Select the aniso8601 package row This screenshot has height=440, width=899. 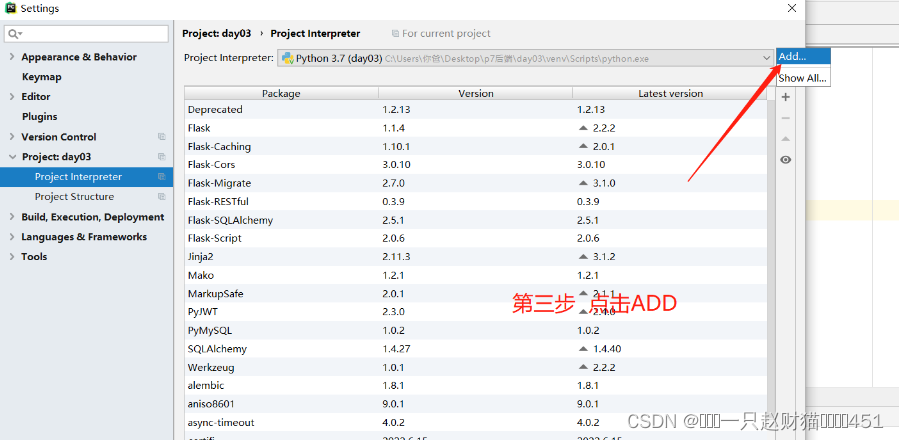point(475,404)
